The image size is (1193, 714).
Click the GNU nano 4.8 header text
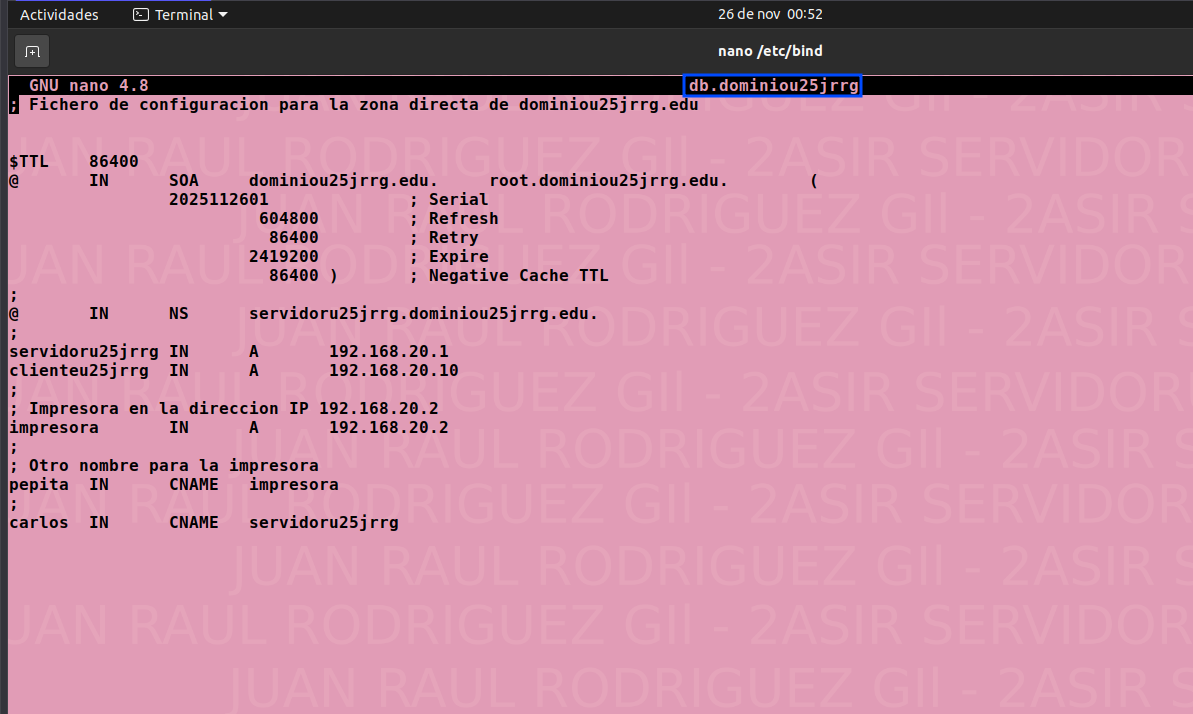click(88, 85)
